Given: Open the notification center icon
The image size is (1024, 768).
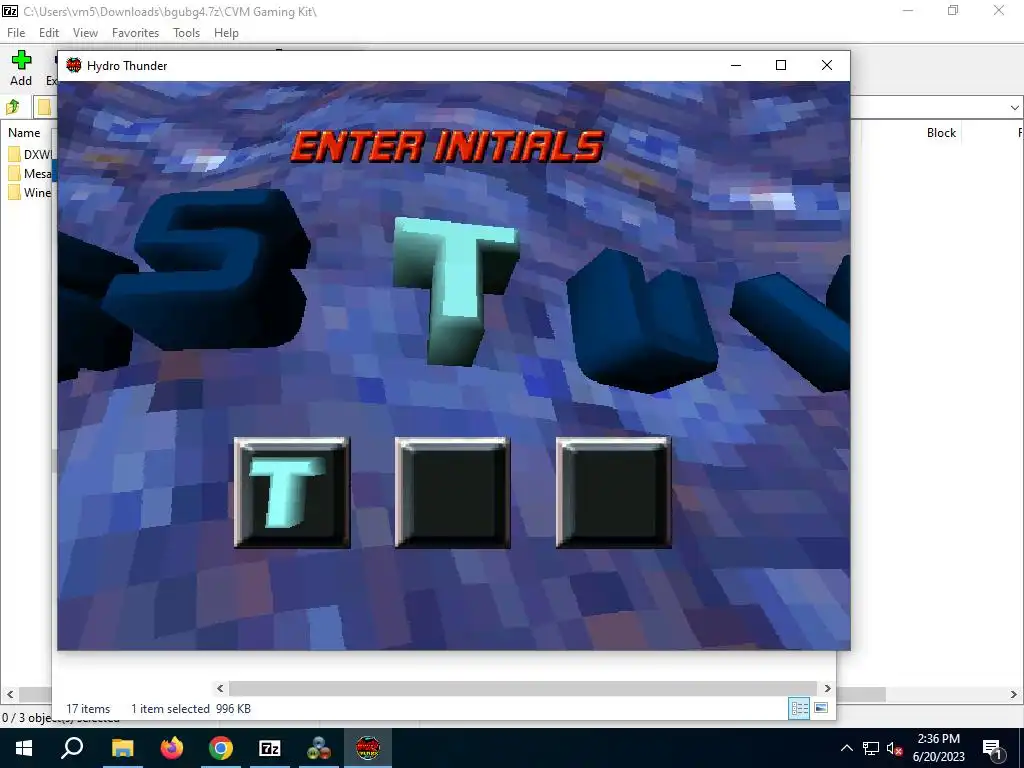Looking at the screenshot, I should [x=993, y=748].
